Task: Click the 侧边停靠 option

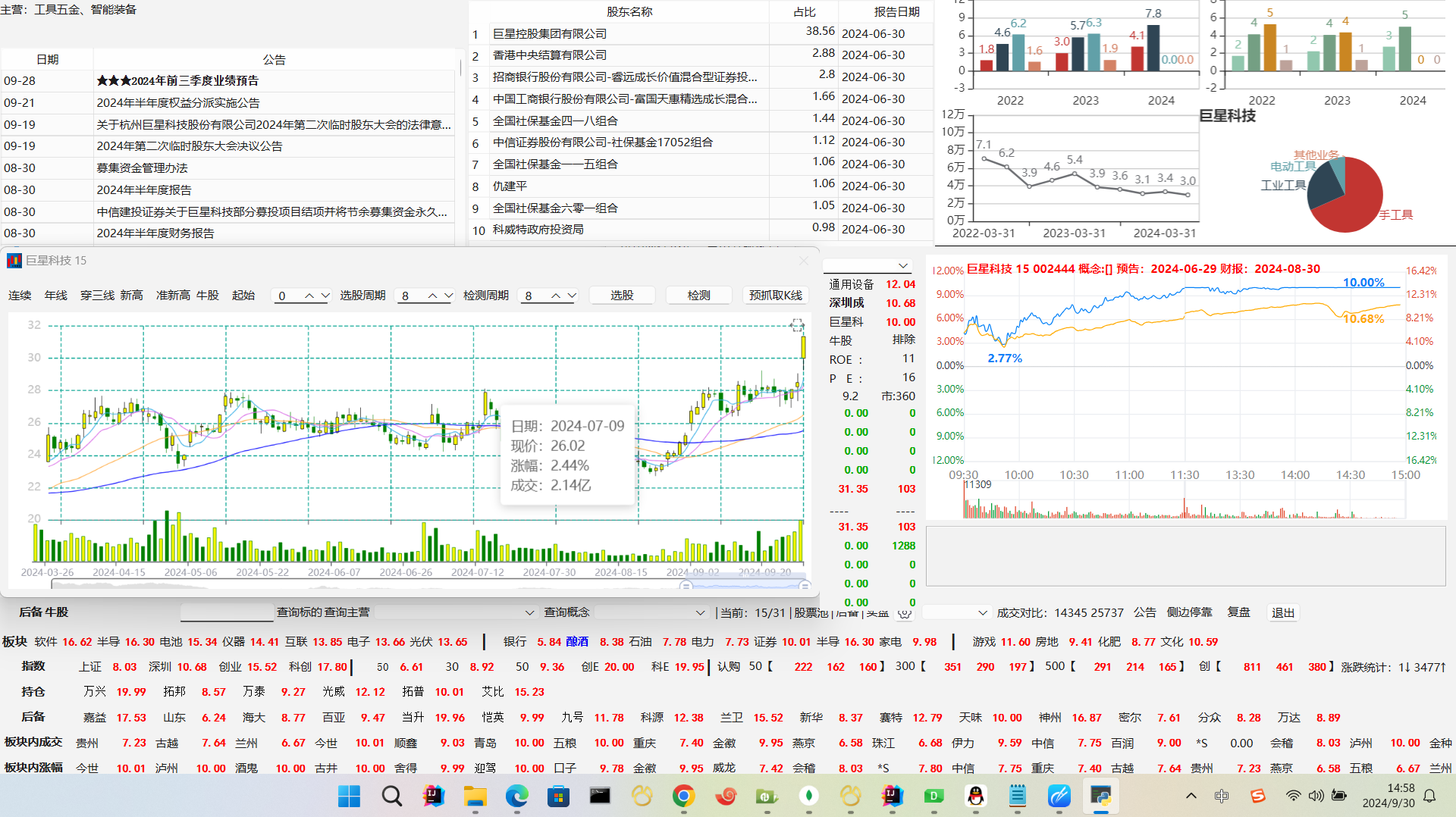Action: [1189, 612]
